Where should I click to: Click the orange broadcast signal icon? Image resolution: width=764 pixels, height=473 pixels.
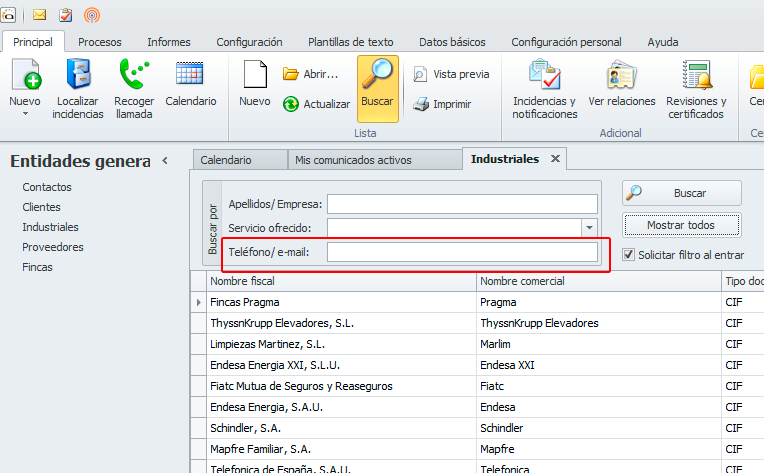[x=92, y=15]
